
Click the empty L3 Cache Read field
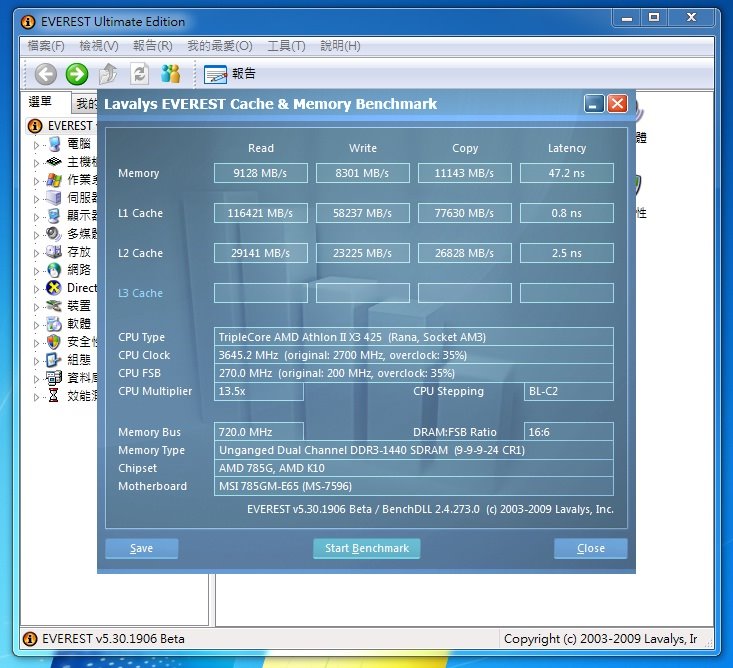point(261,293)
